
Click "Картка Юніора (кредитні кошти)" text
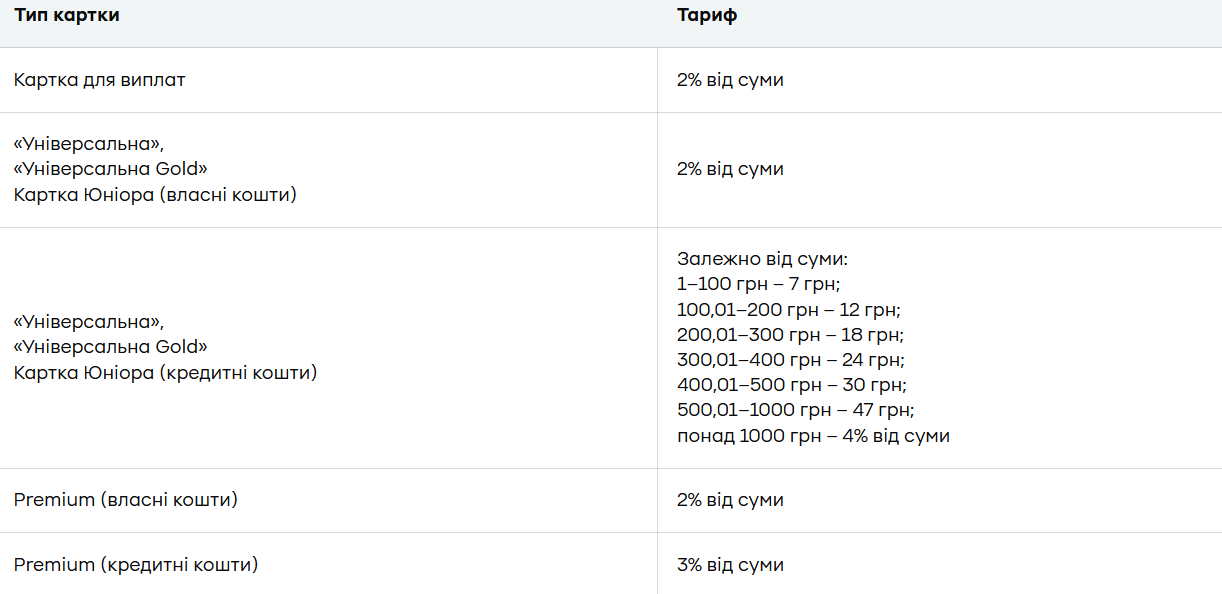pyautogui.click(x=165, y=373)
